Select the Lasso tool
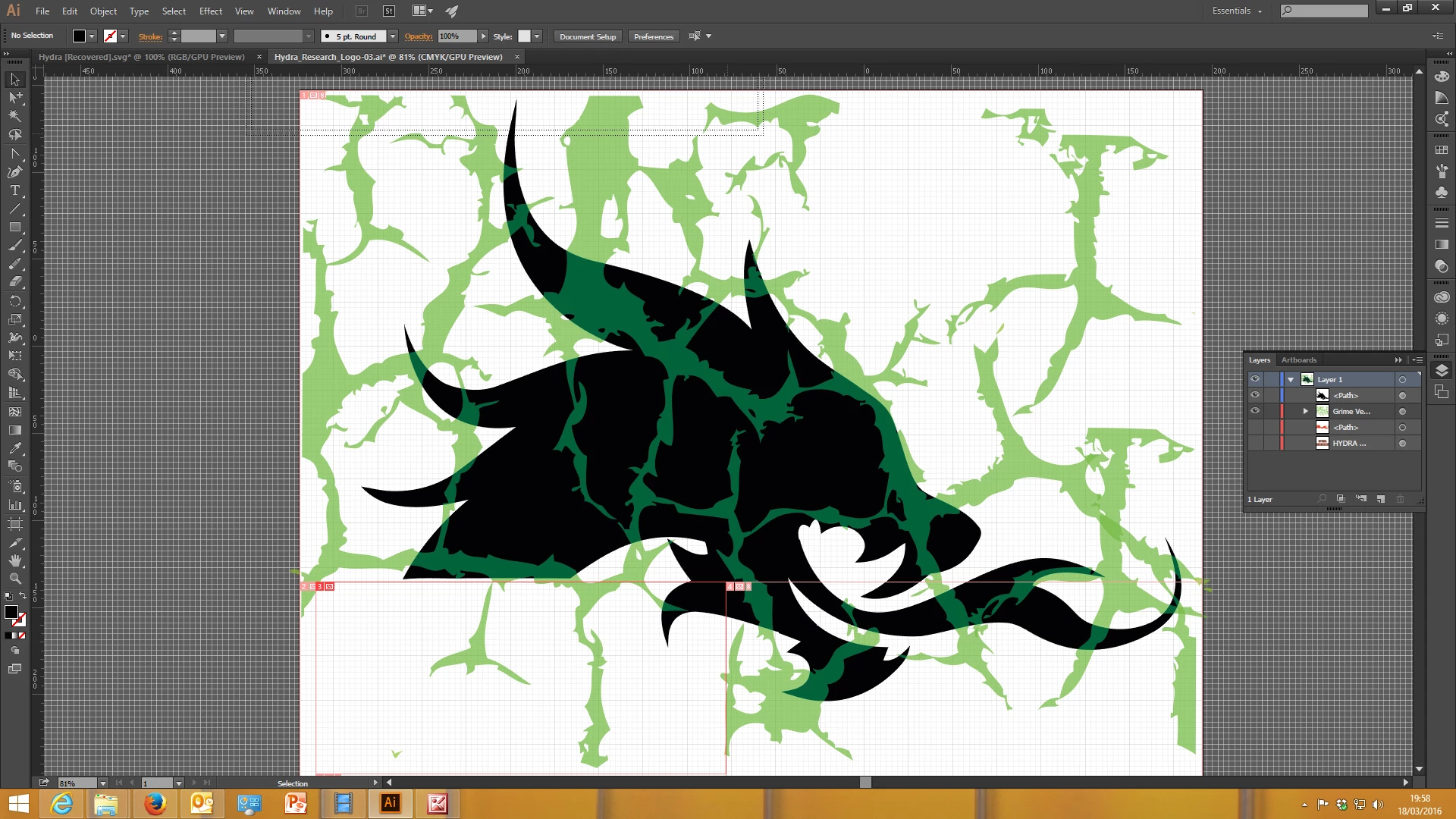The image size is (1456, 819). click(x=14, y=135)
